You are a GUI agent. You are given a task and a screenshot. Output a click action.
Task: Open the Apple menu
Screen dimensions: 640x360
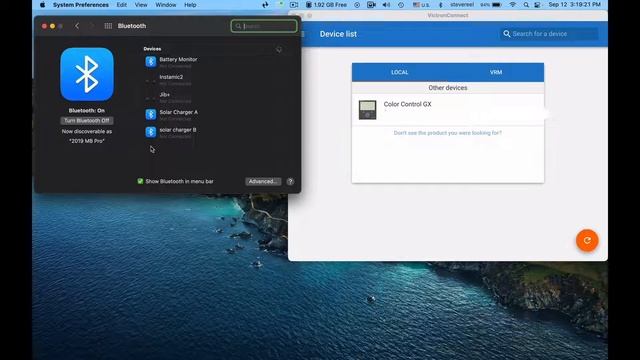[42, 5]
